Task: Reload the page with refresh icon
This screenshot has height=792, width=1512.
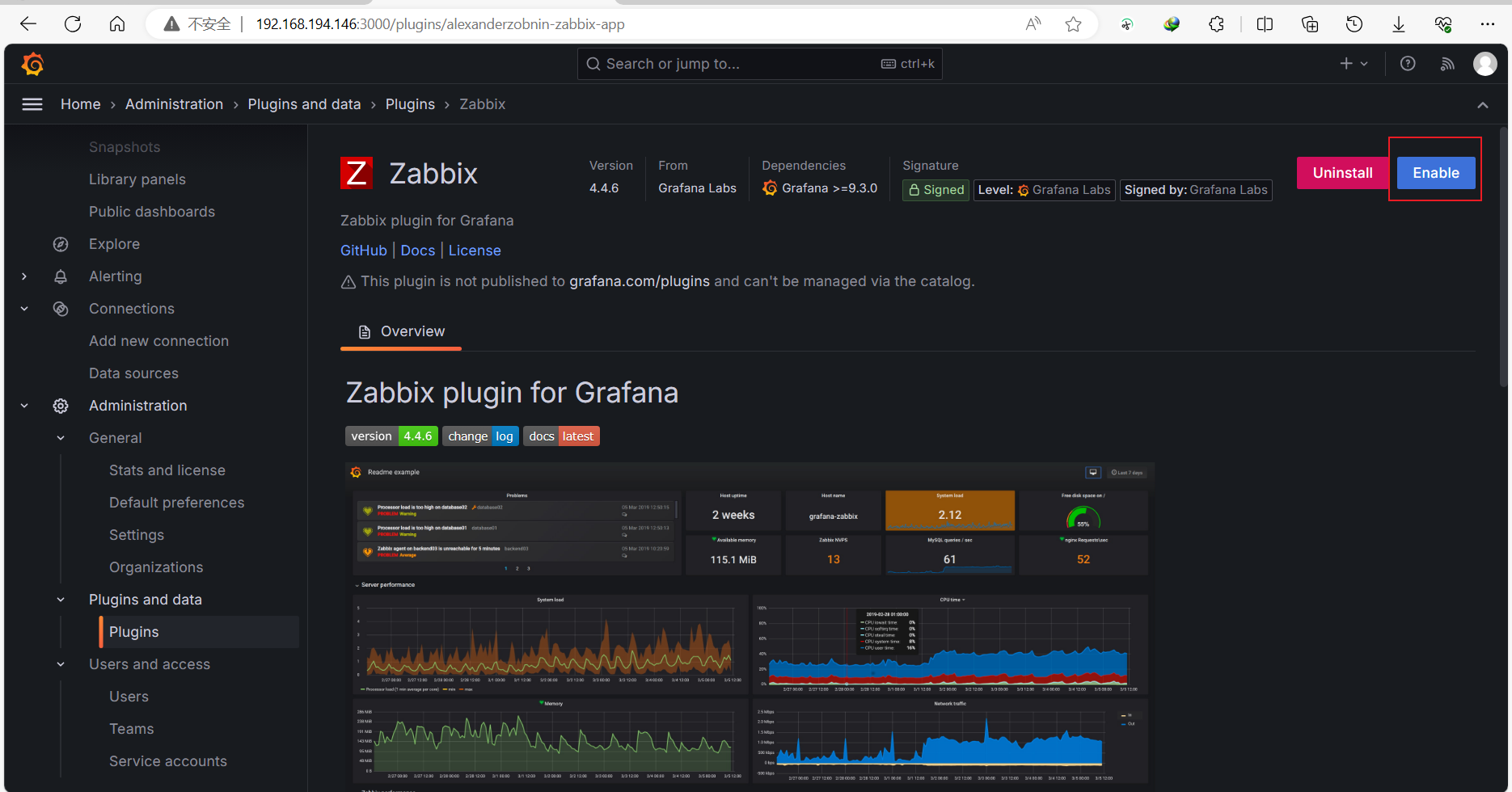Action: (x=73, y=24)
